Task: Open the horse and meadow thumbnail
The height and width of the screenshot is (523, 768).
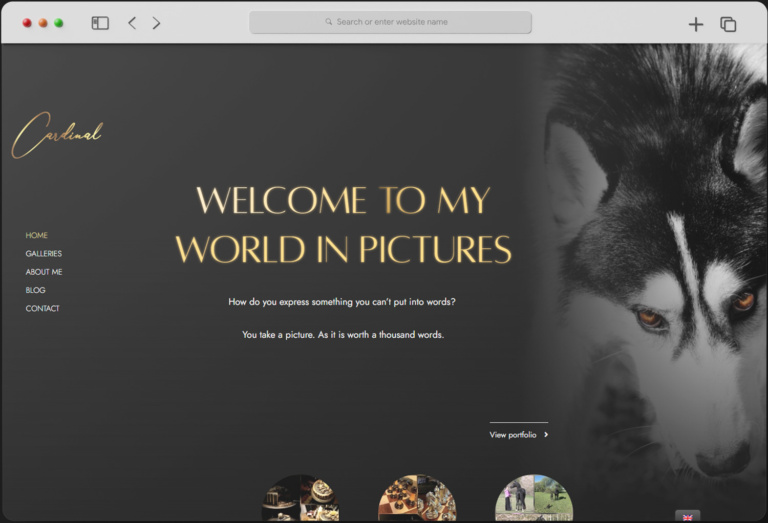Action: 534,498
